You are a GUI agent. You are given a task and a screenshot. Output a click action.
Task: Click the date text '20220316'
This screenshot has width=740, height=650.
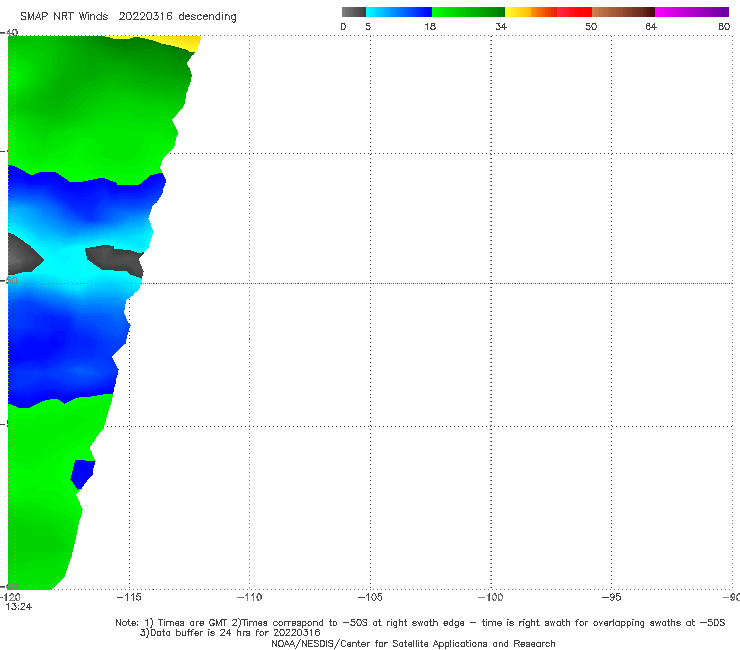[x=145, y=17]
